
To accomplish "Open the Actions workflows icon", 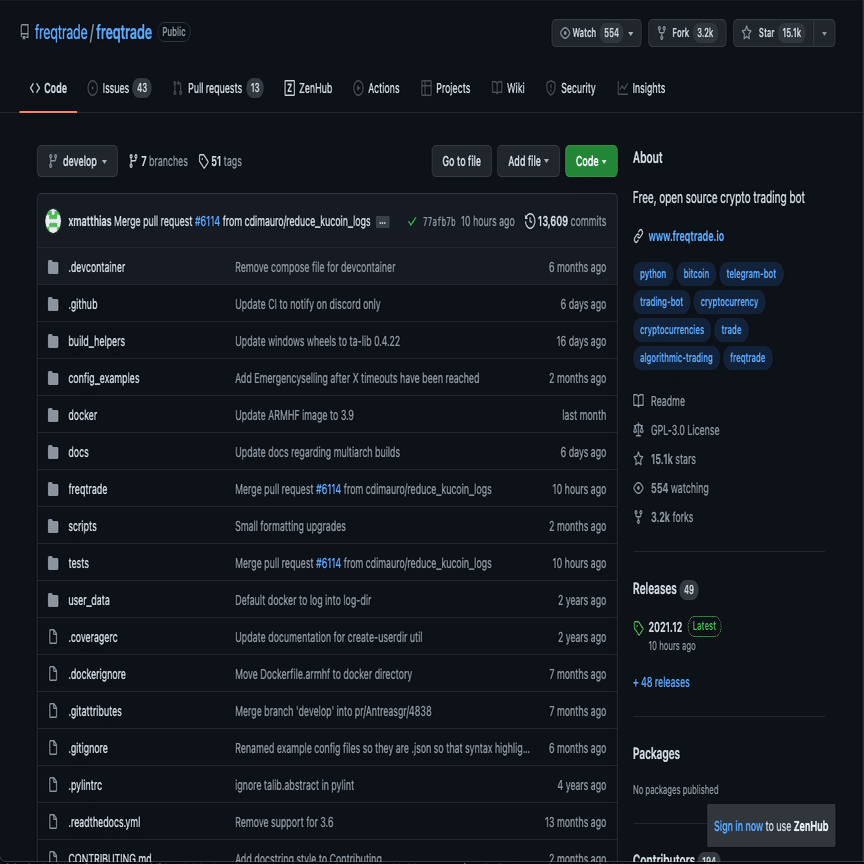I will (357, 88).
